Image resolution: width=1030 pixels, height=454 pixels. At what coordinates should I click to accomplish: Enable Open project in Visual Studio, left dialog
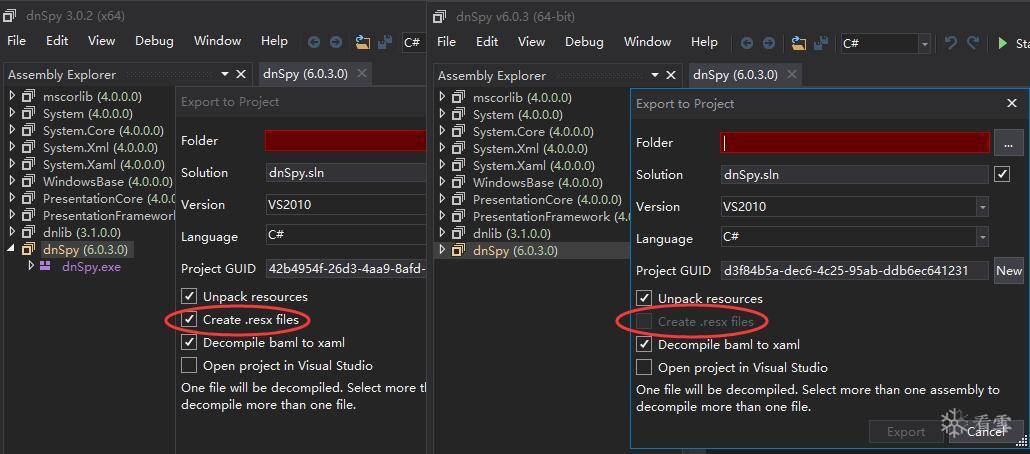pos(189,365)
